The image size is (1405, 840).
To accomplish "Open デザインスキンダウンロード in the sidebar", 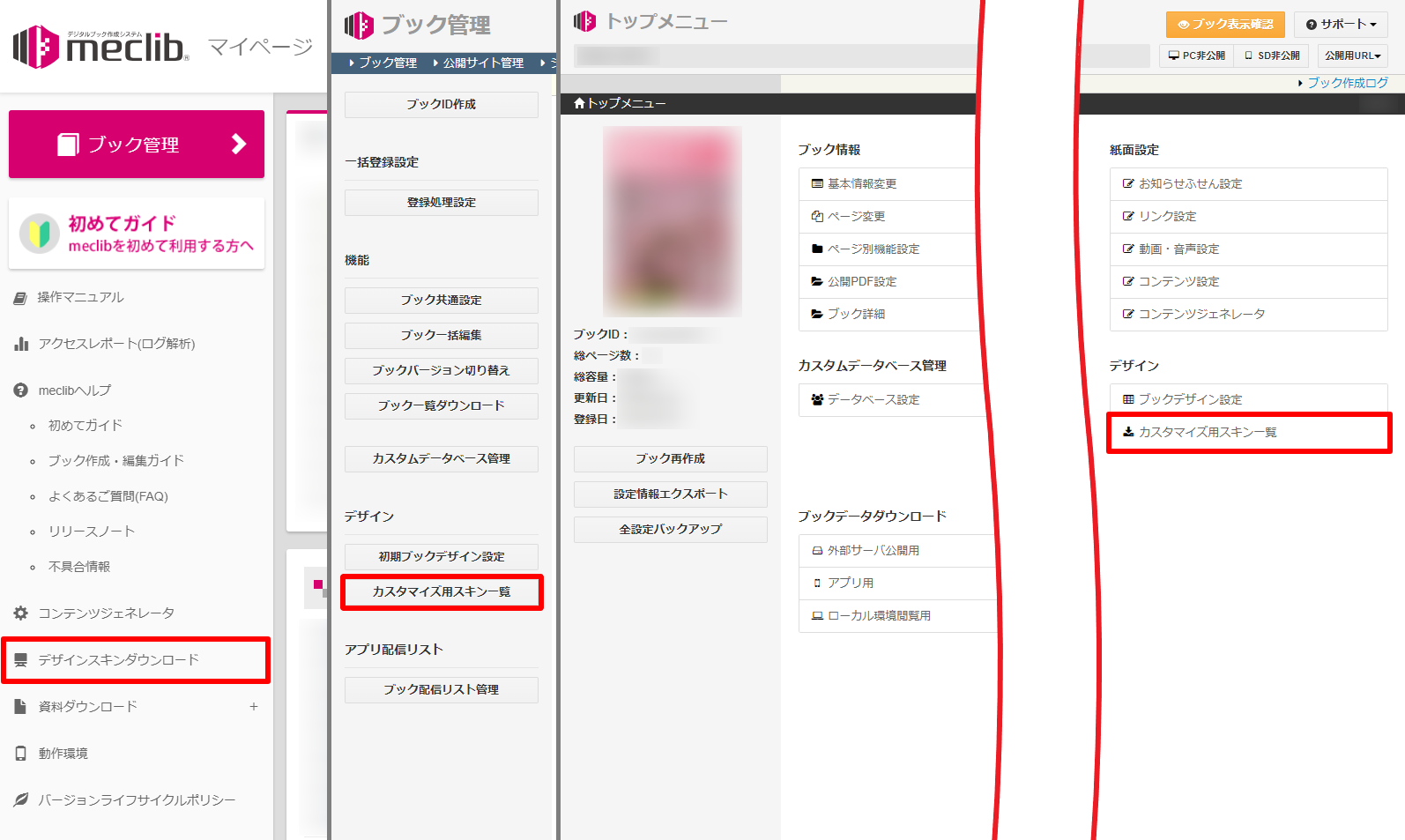I will 118,660.
